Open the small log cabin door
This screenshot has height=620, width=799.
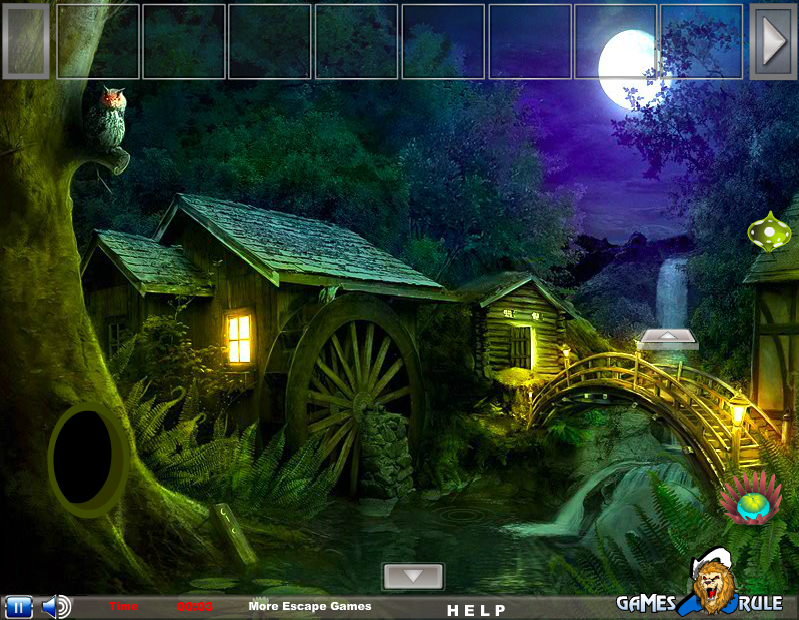click(521, 347)
